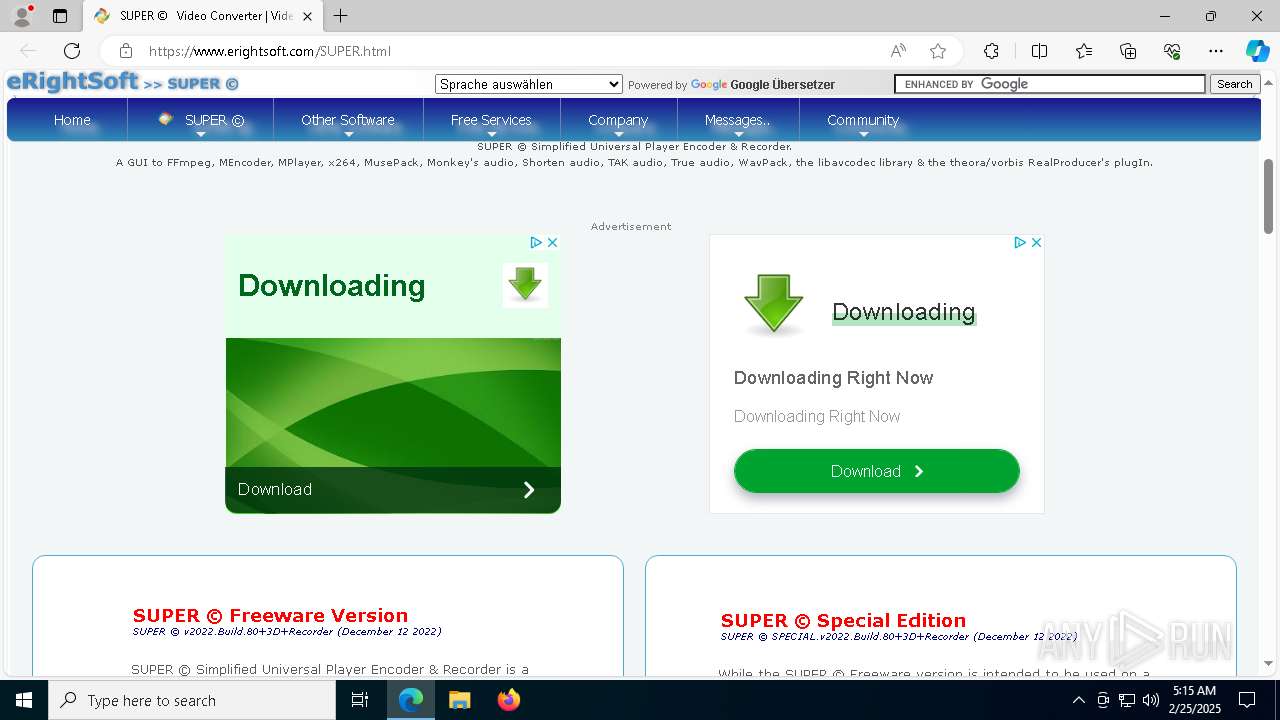Open the Messages menu
The image size is (1280, 720).
(737, 120)
